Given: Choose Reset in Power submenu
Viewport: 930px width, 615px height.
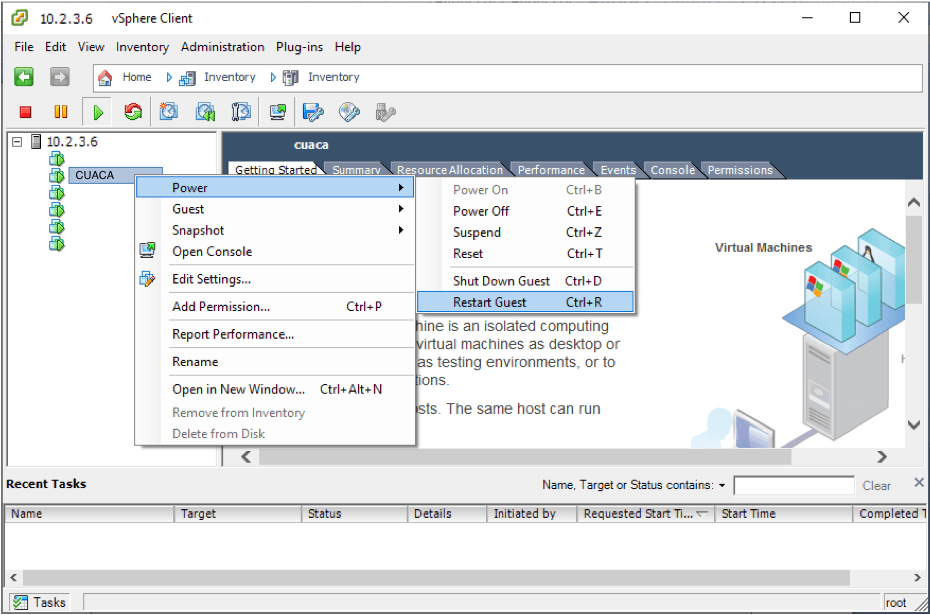Looking at the screenshot, I should (x=525, y=254).
